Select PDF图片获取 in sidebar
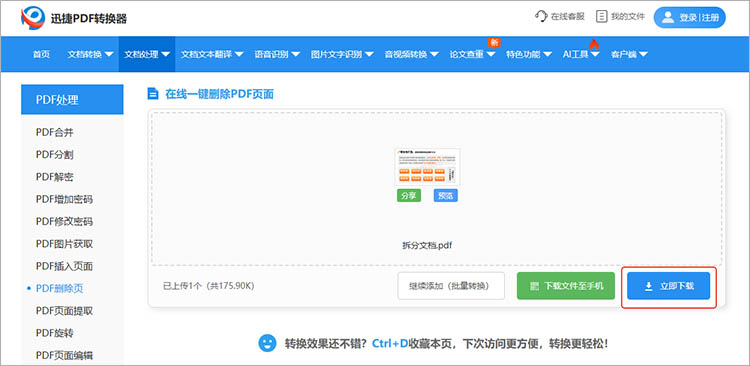The image size is (750, 366). (64, 244)
